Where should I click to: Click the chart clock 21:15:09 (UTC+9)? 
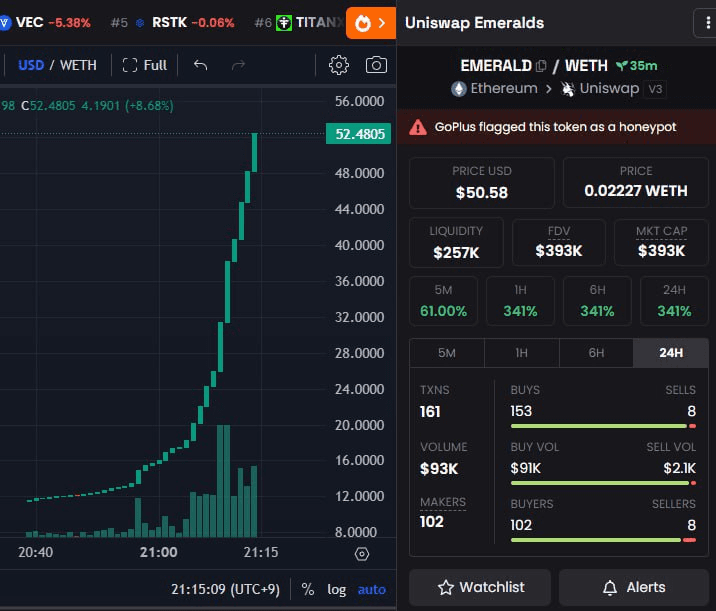(225, 590)
